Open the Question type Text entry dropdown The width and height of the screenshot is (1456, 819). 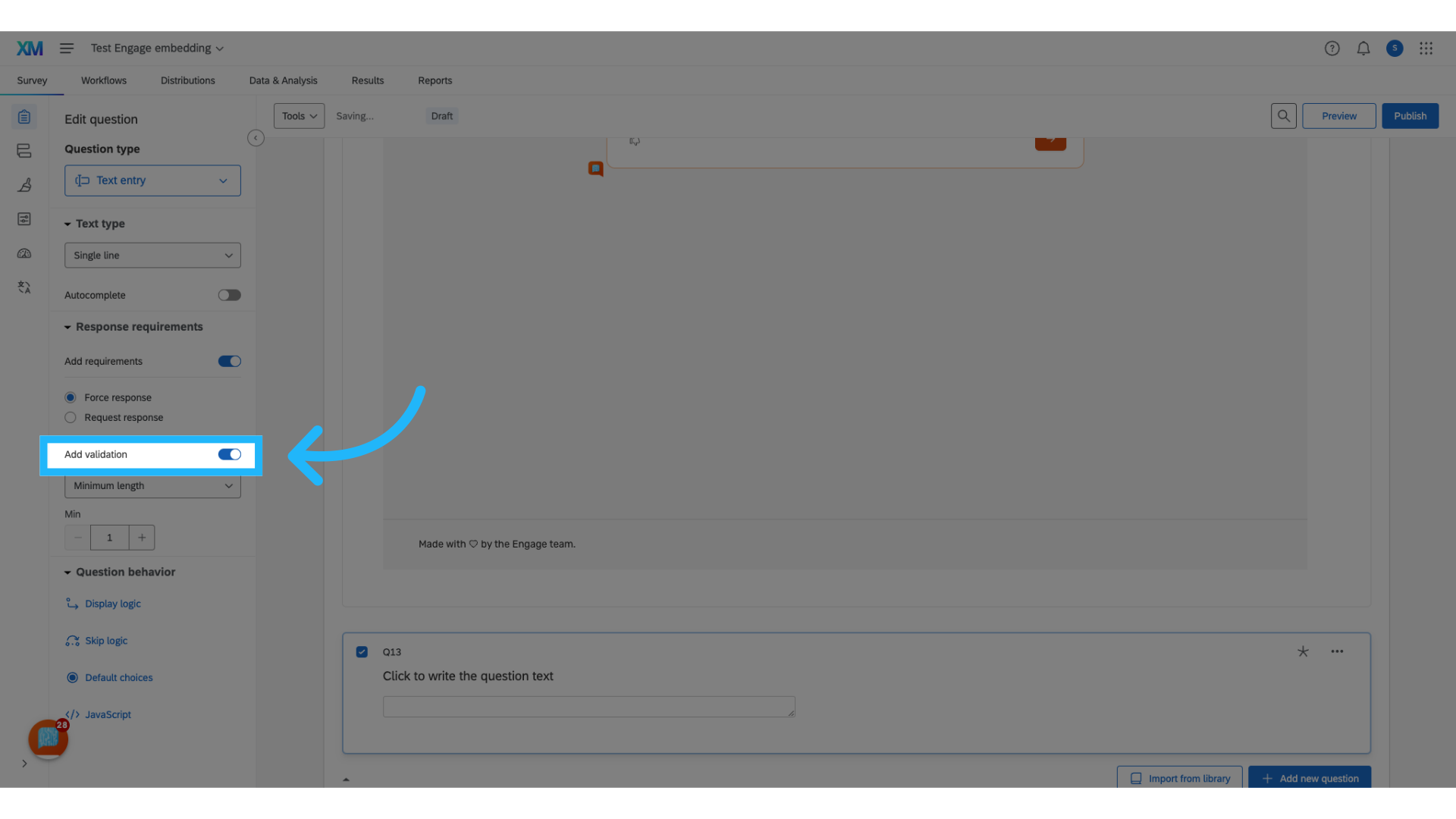pos(152,180)
